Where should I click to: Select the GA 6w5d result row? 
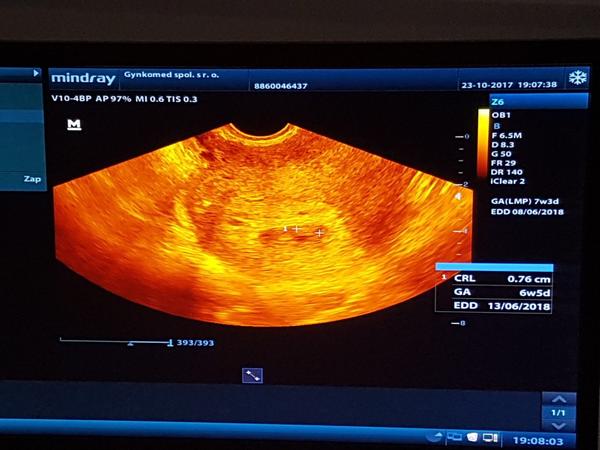tap(493, 291)
